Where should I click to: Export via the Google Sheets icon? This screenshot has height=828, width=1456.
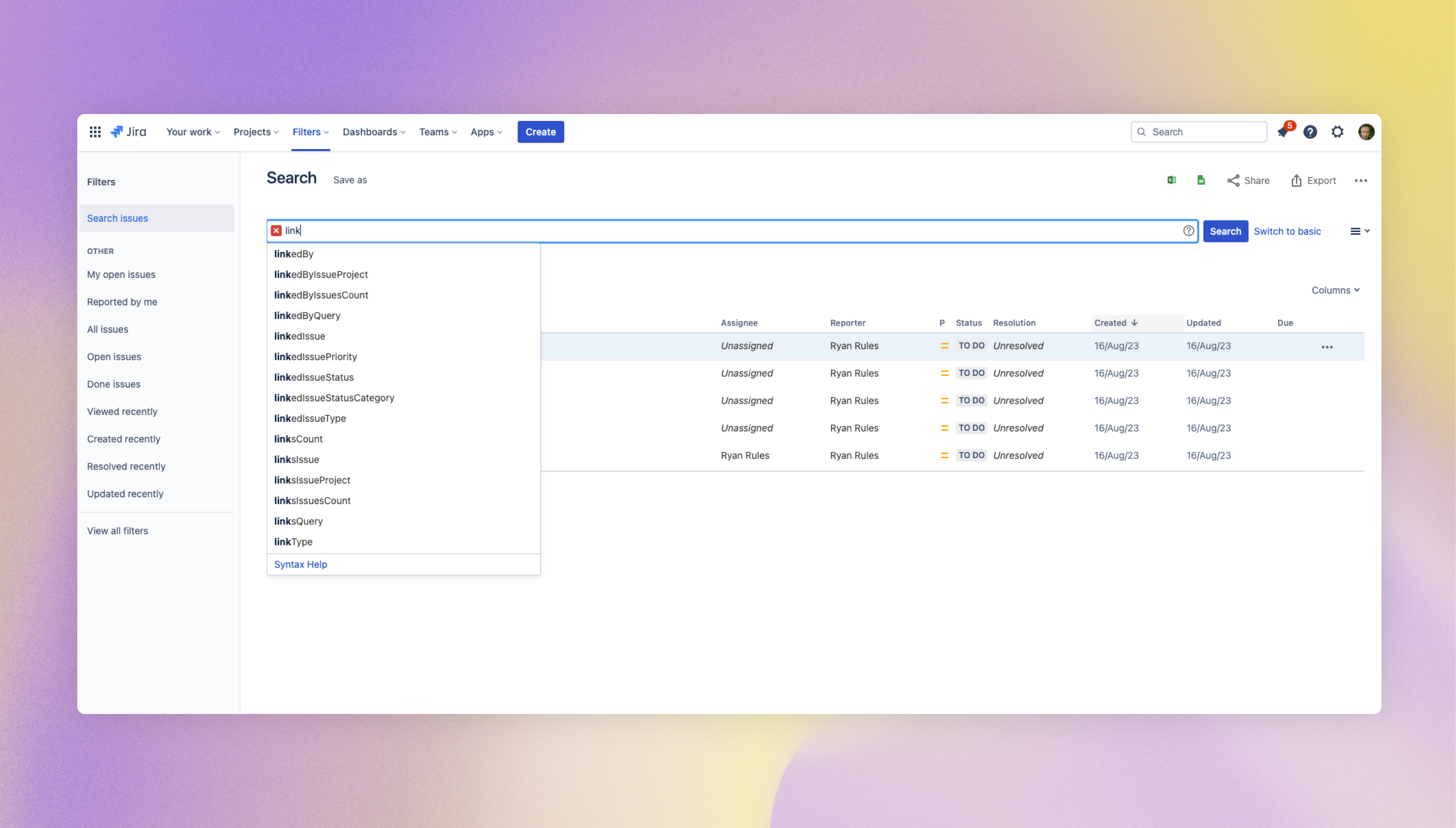click(1201, 180)
